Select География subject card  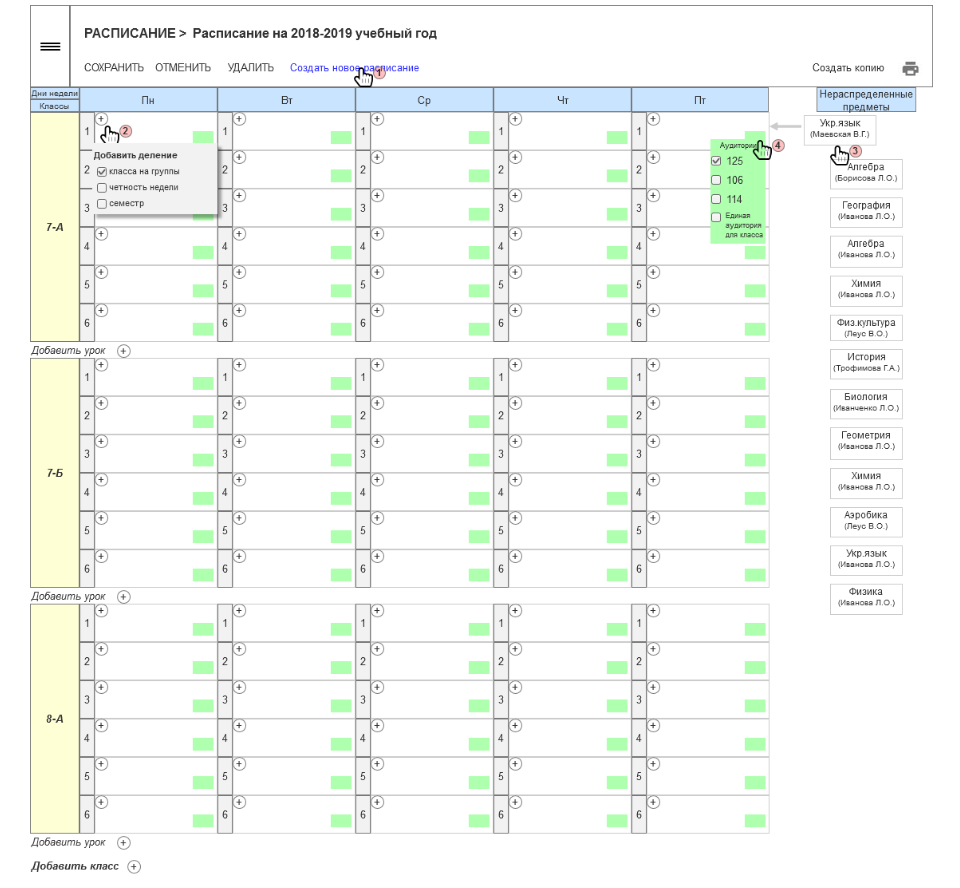866,211
